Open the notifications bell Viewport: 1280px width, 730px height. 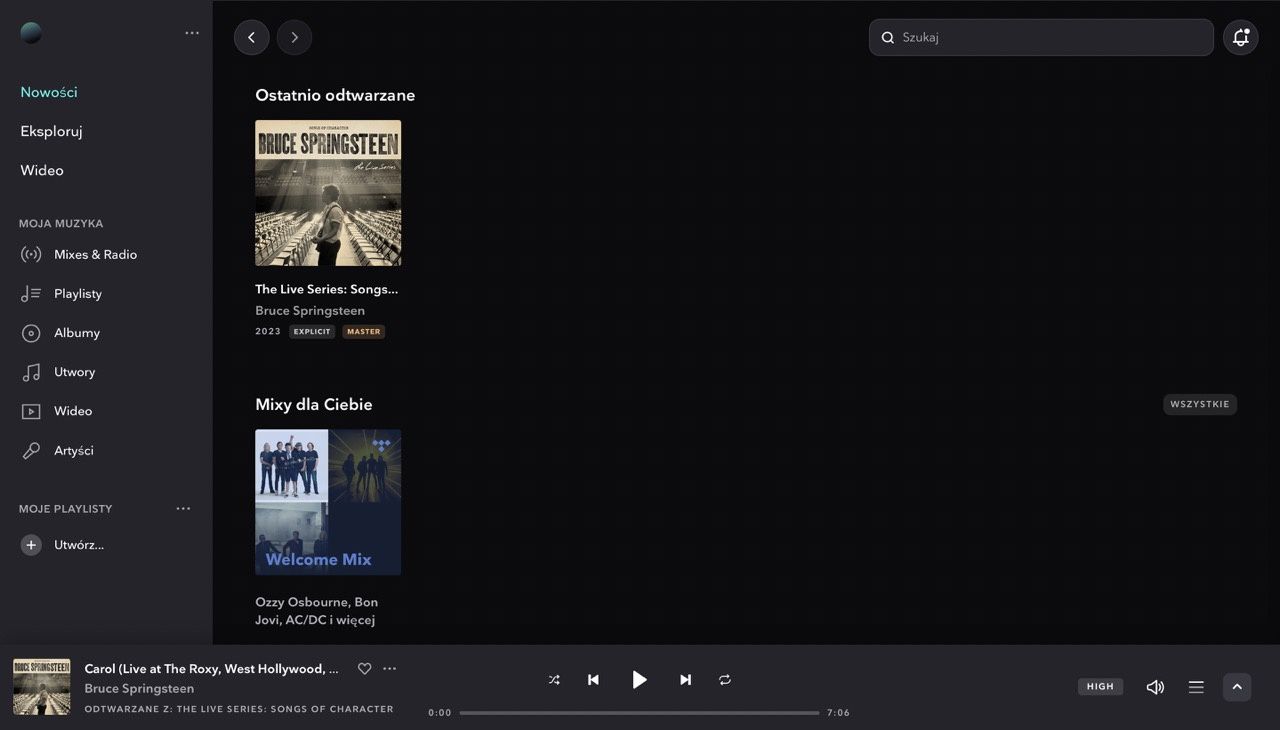tap(1241, 37)
